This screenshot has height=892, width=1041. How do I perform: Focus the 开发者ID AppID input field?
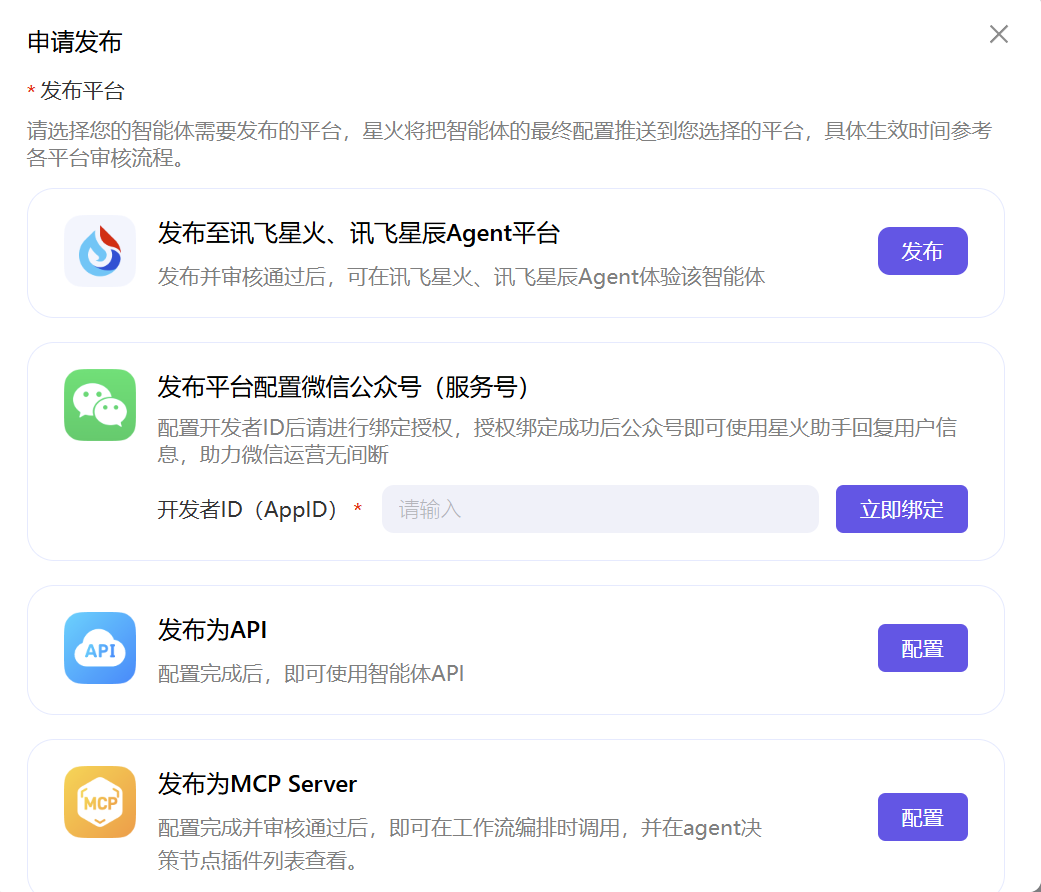pyautogui.click(x=600, y=509)
